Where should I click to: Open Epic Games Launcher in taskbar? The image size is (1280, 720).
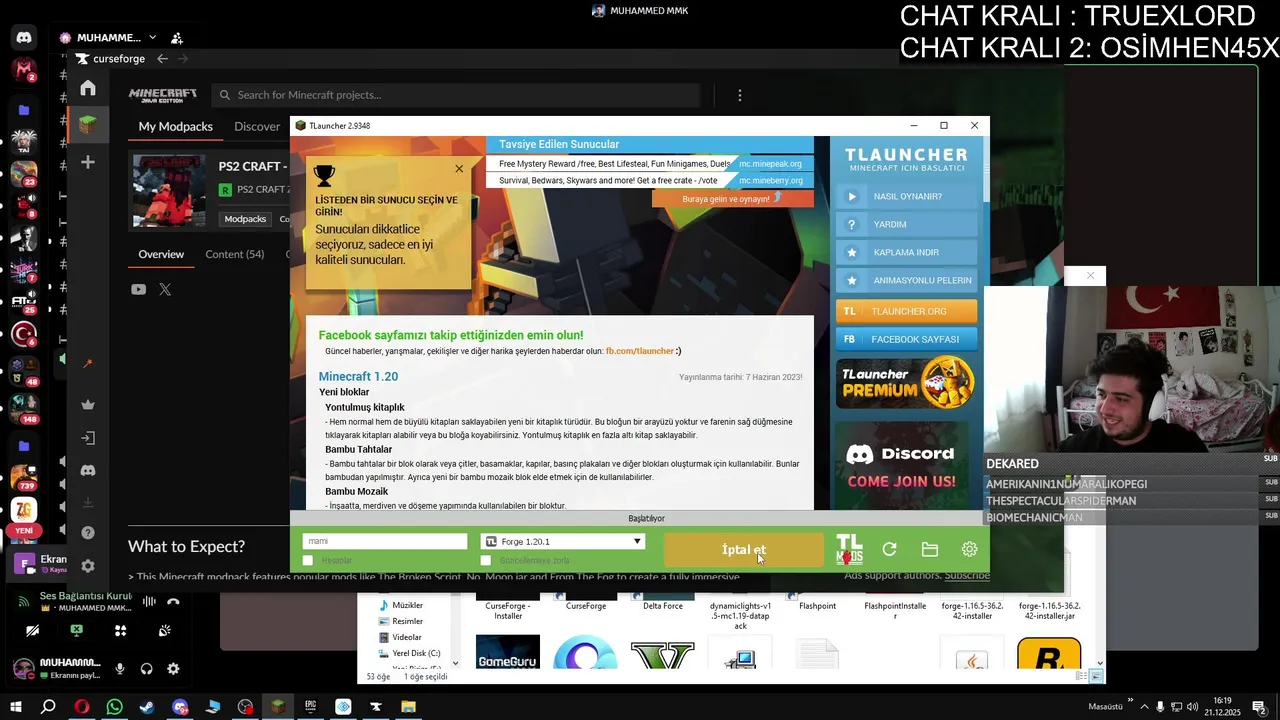tap(311, 707)
